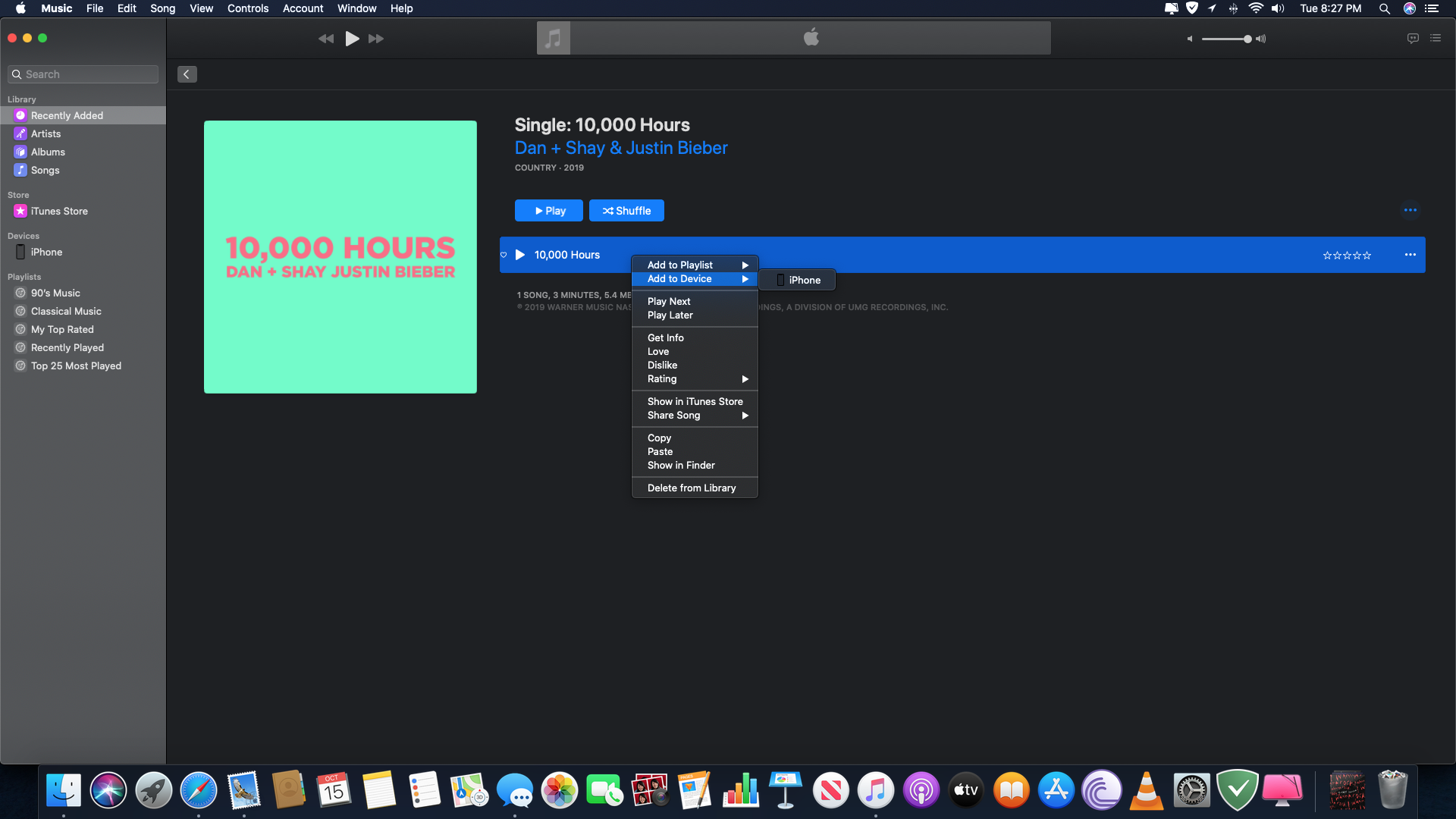Choose iPhone in Add to Device submenu
1456x819 pixels.
pyautogui.click(x=798, y=280)
